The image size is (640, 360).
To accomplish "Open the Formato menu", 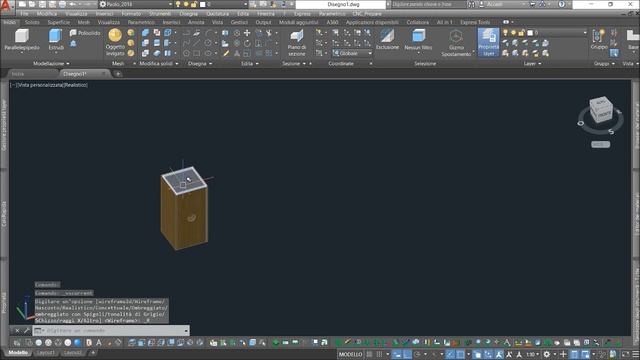I will point(131,14).
